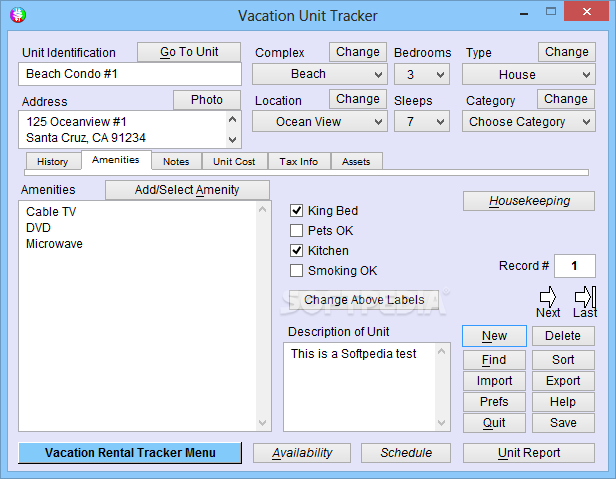Image resolution: width=616 pixels, height=479 pixels.
Task: Toggle the King Bed checkbox
Action: coord(296,211)
